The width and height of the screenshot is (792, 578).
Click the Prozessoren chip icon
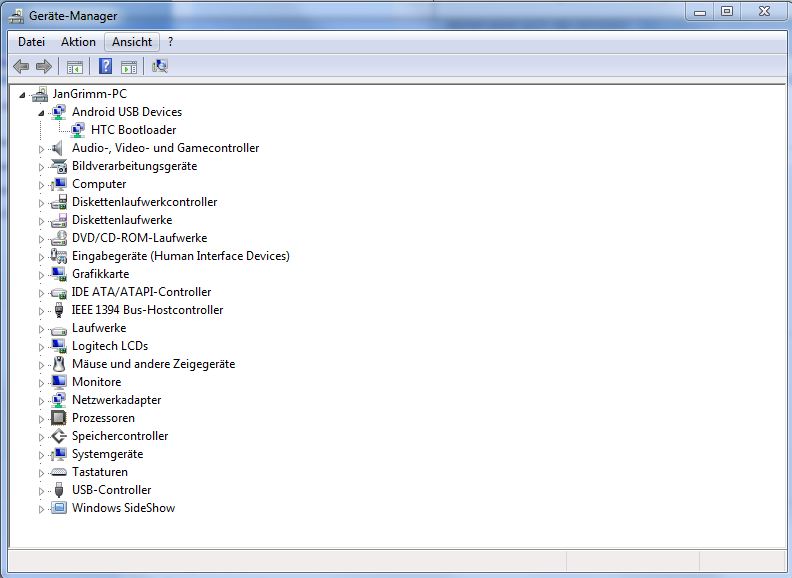click(x=59, y=418)
